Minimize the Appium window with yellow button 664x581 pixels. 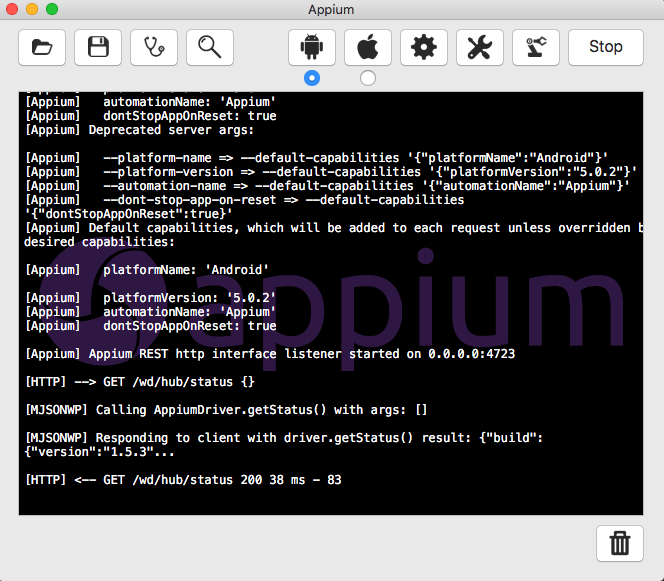32,9
